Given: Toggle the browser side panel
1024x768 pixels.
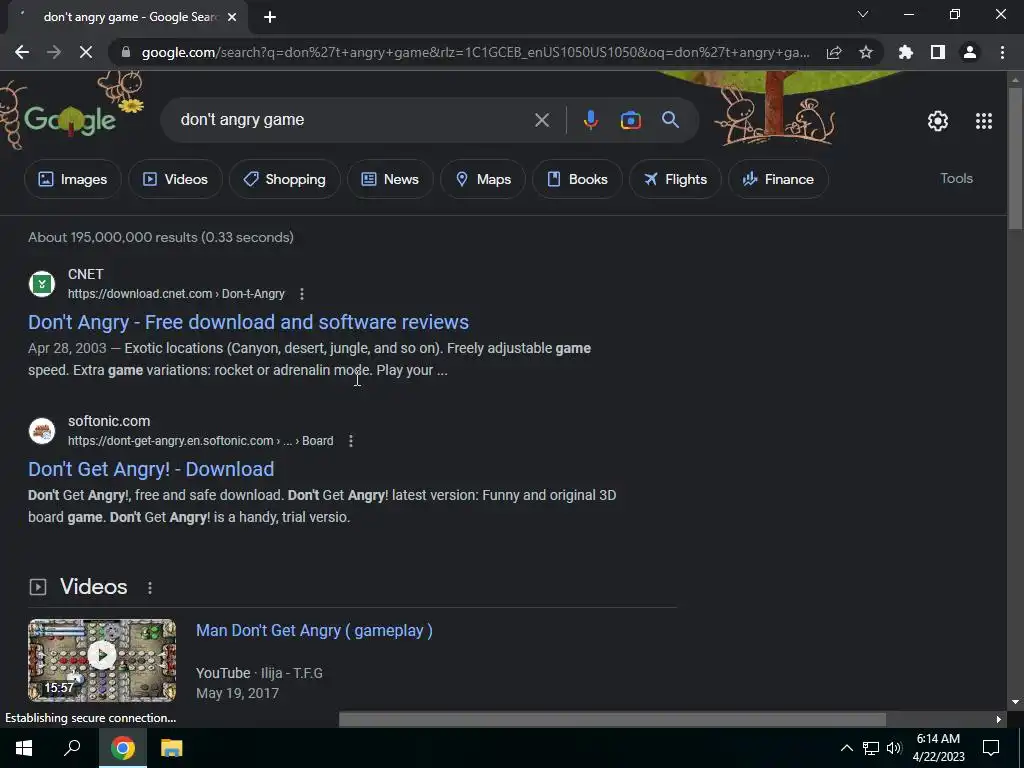Looking at the screenshot, I should tap(938, 52).
